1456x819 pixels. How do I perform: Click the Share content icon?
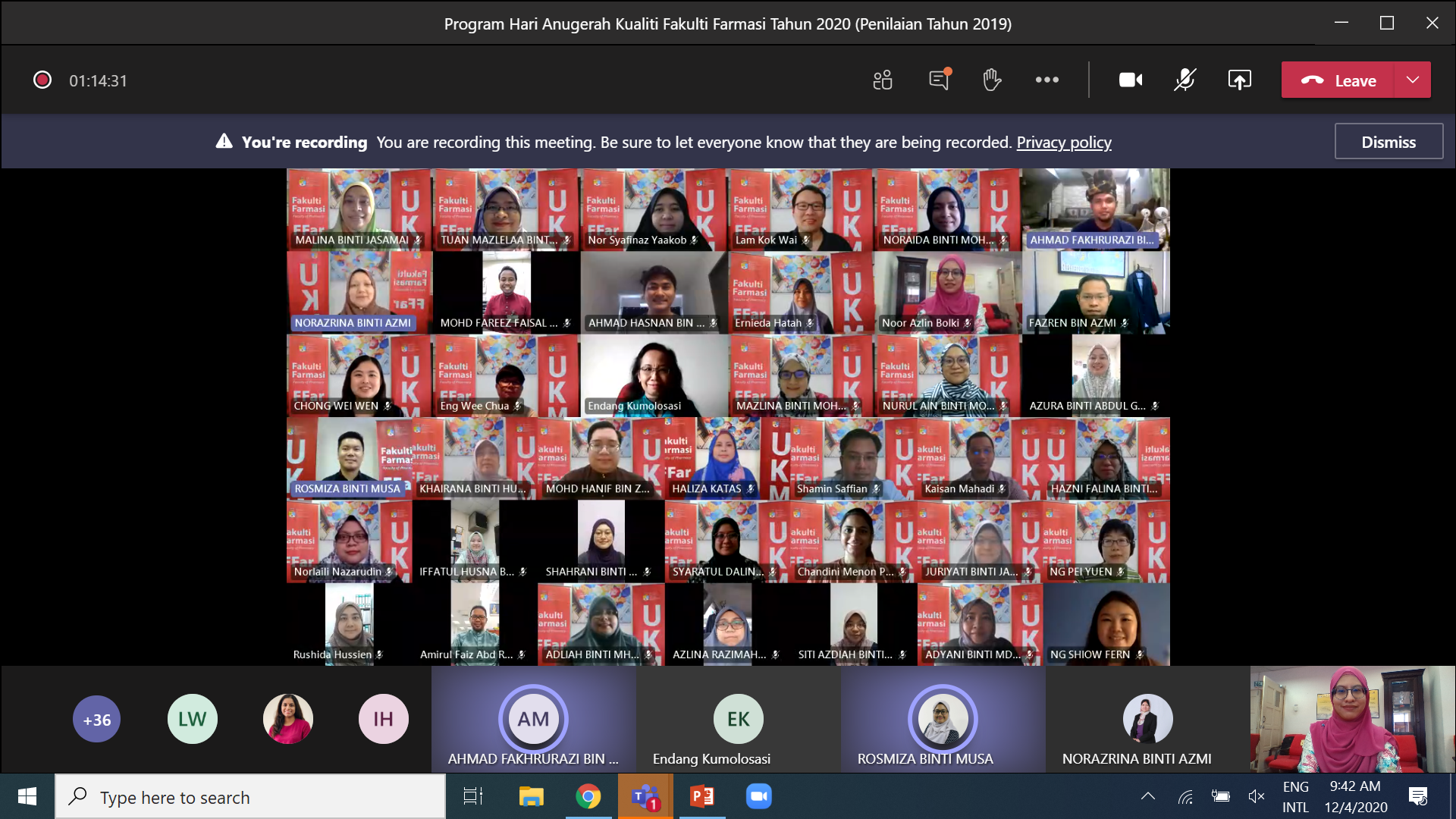(x=1239, y=80)
